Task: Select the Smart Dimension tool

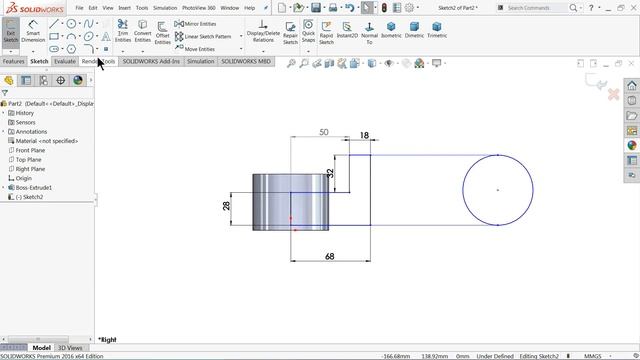Action: [x=33, y=31]
